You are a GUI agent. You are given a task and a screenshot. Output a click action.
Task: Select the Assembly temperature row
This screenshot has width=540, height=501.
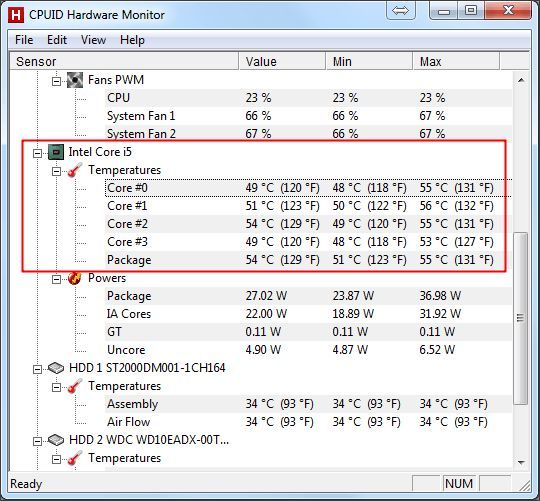[309, 404]
